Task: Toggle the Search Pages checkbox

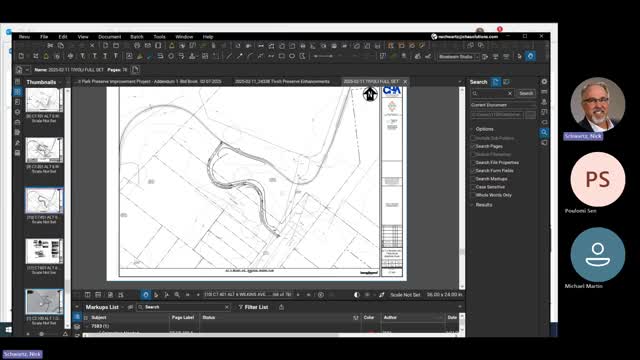Action: click(473, 146)
